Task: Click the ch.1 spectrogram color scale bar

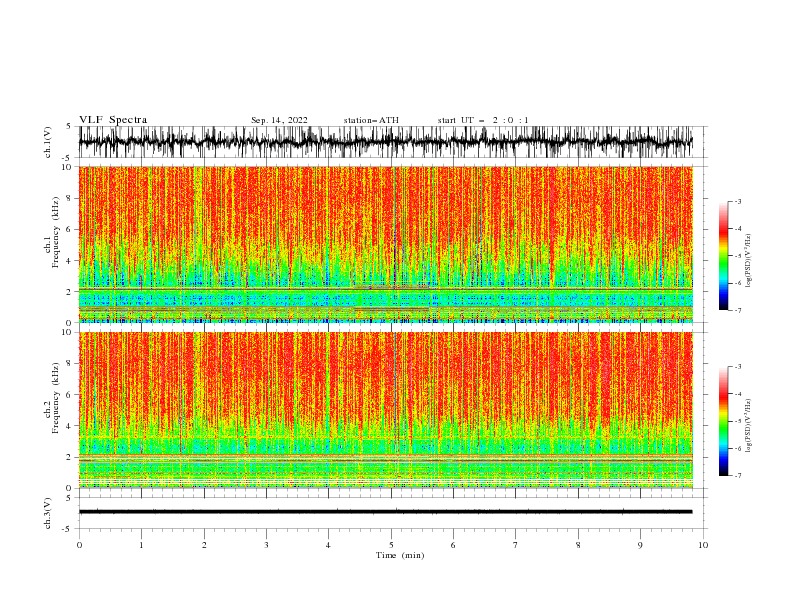Action: [x=724, y=256]
